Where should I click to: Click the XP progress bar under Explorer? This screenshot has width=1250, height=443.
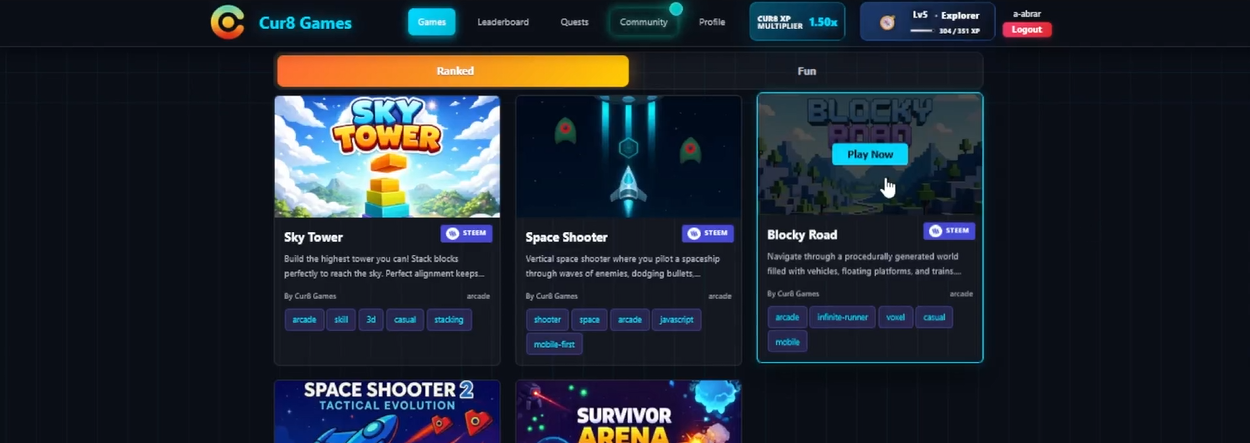(x=921, y=31)
